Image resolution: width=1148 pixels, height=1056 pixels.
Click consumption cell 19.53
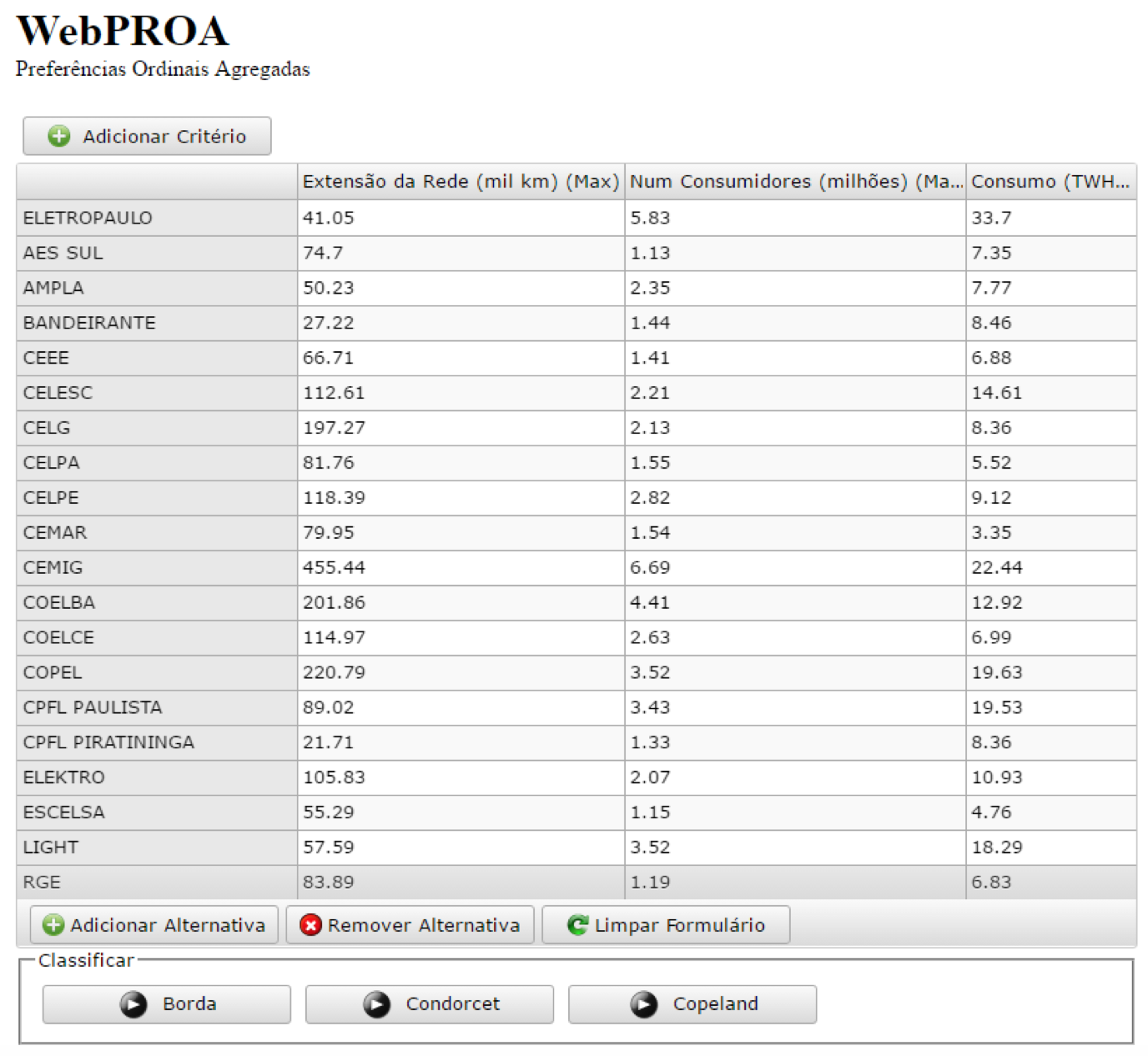1051,708
